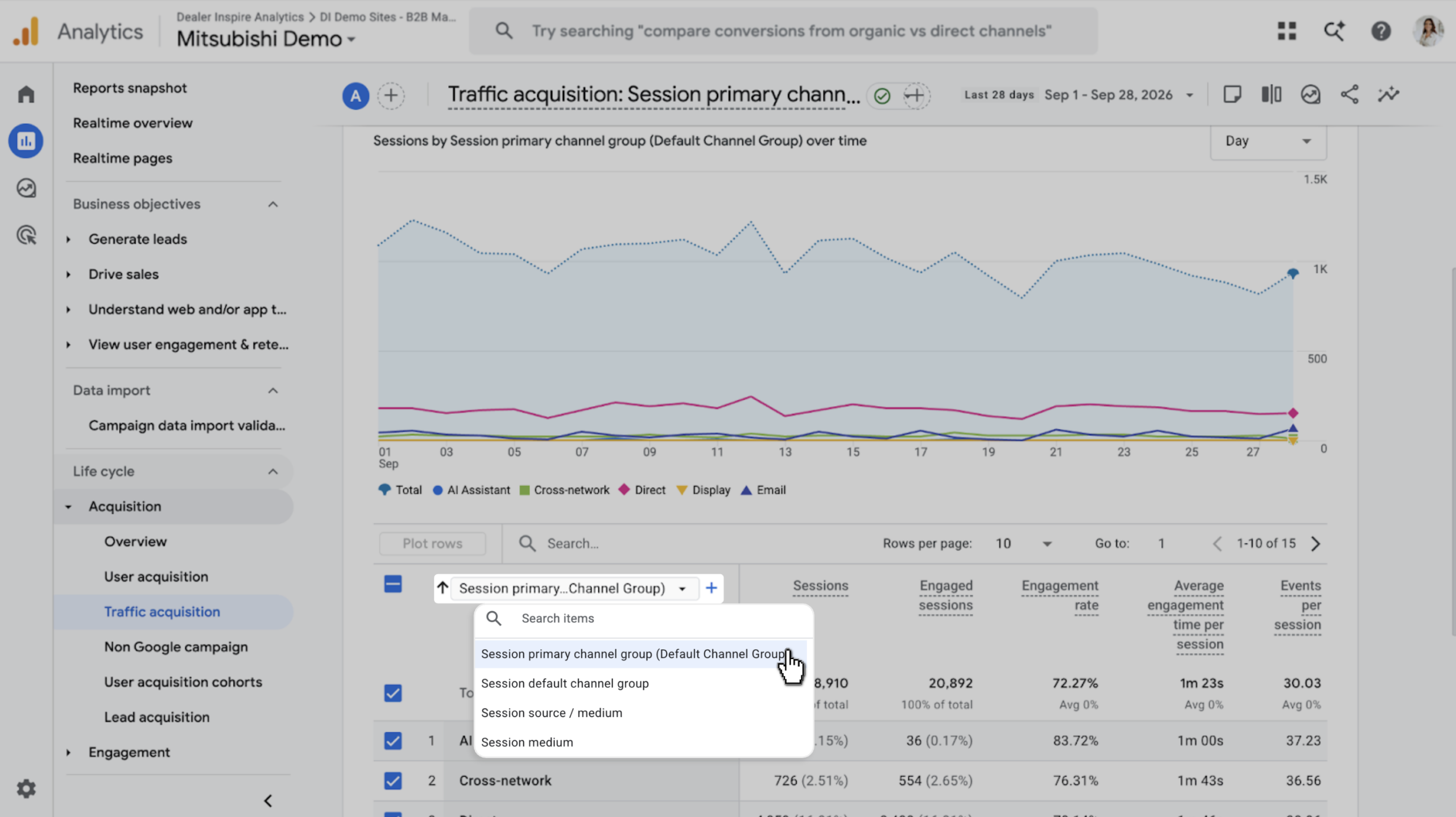
Task: Click the sort ascending arrow on dimension
Action: click(442, 587)
